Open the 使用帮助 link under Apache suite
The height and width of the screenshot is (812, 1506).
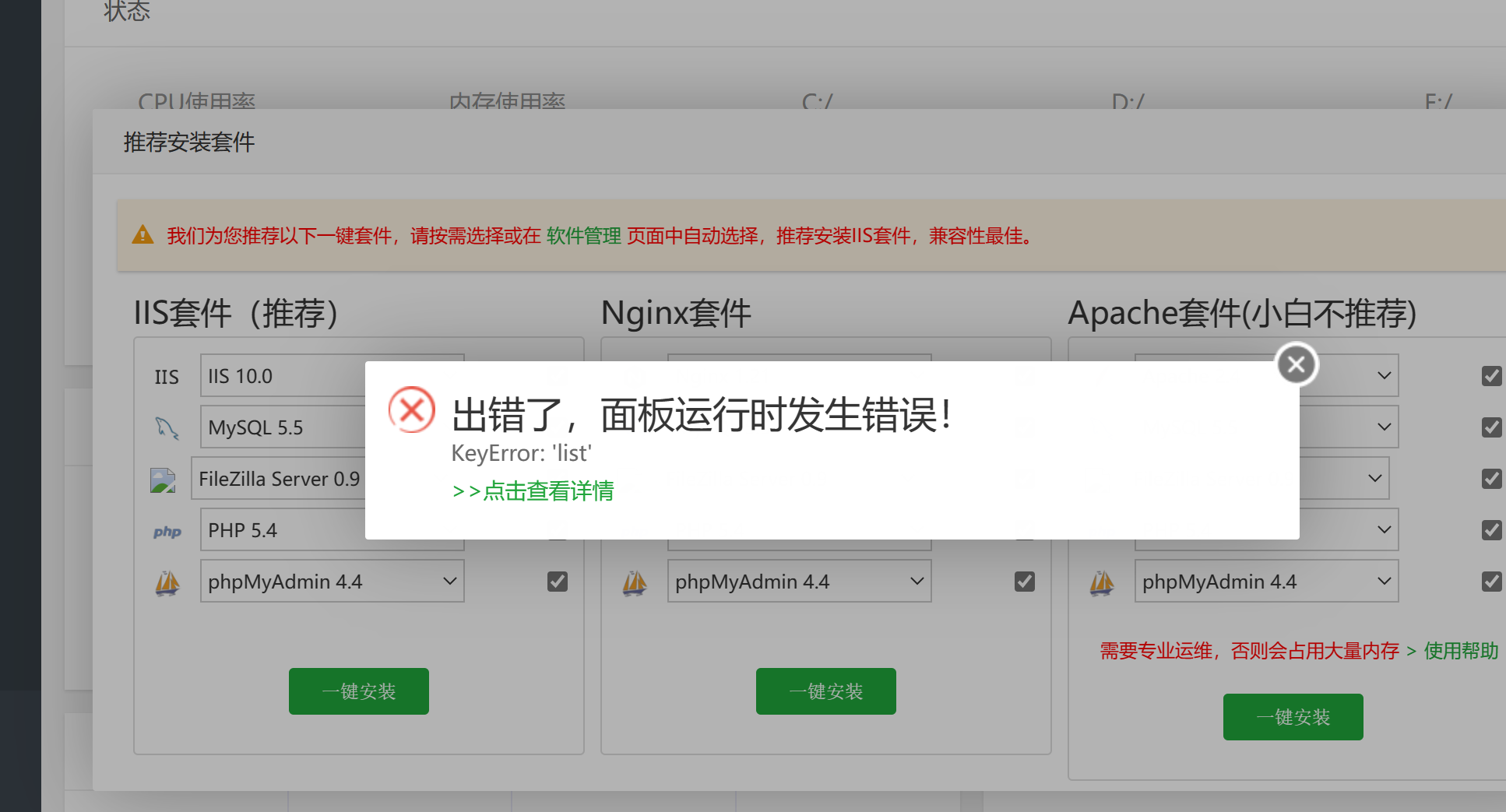pyautogui.click(x=1462, y=651)
